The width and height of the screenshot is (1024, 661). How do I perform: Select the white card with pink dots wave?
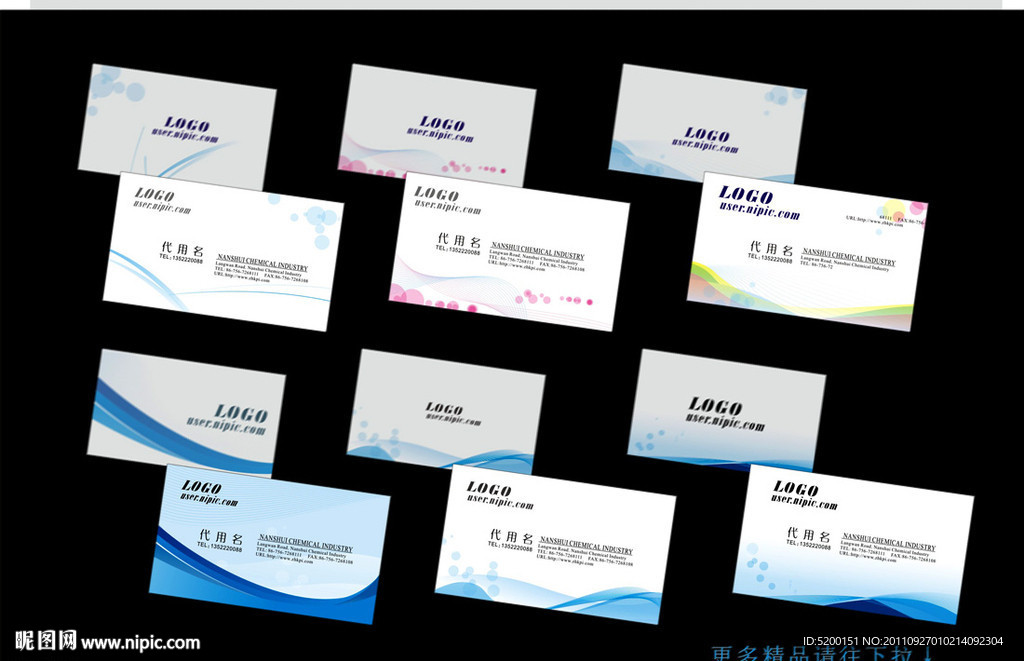pyautogui.click(x=509, y=251)
